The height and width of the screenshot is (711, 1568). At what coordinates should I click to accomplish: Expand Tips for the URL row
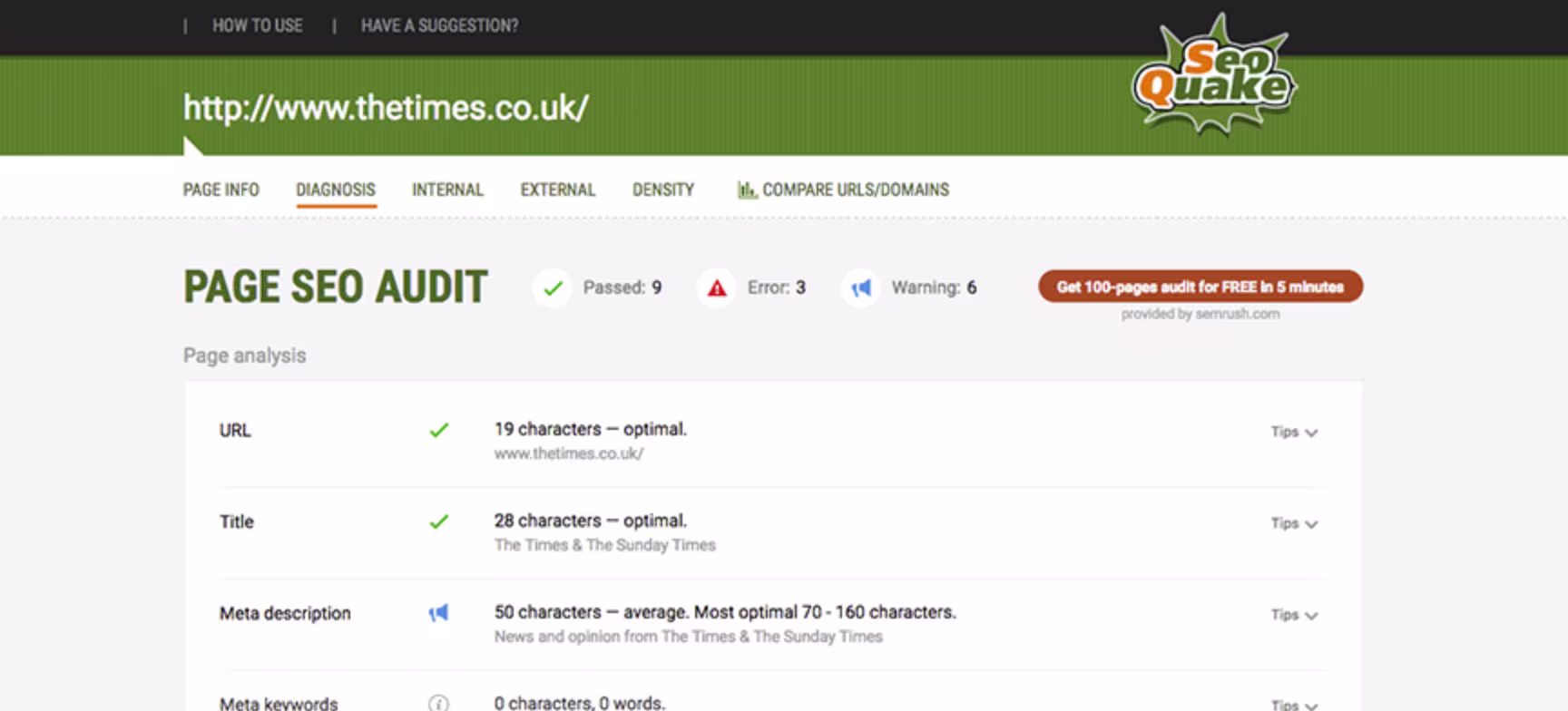pos(1294,432)
